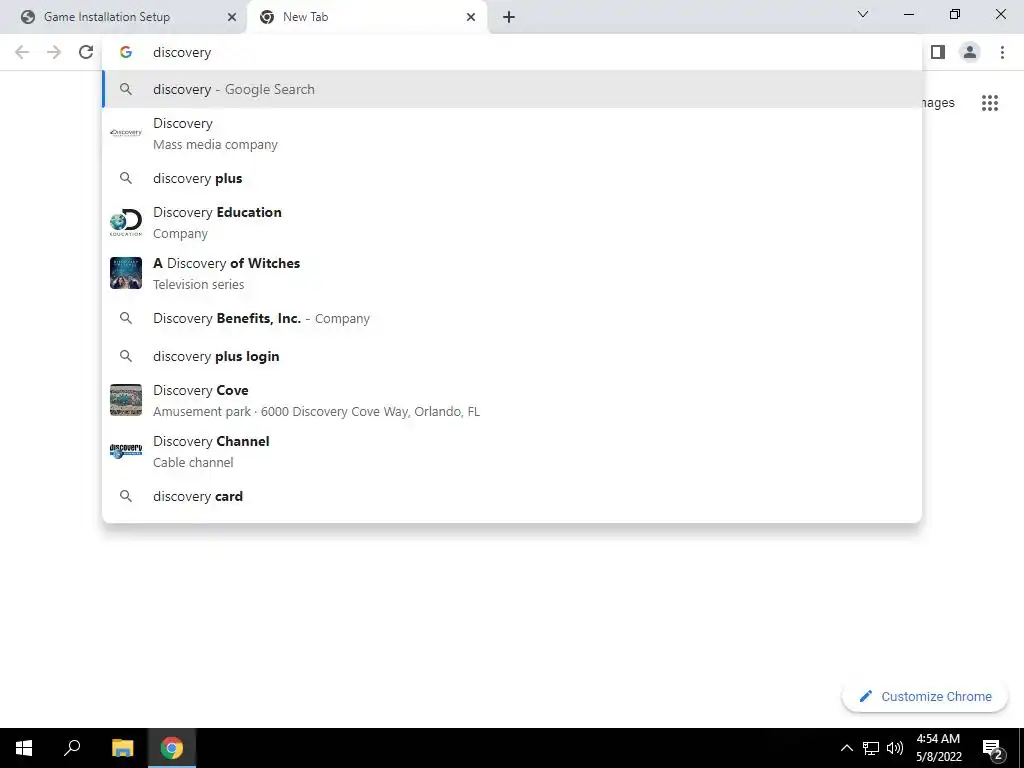Open the Images link
This screenshot has height=768, width=1024.
[x=938, y=103]
